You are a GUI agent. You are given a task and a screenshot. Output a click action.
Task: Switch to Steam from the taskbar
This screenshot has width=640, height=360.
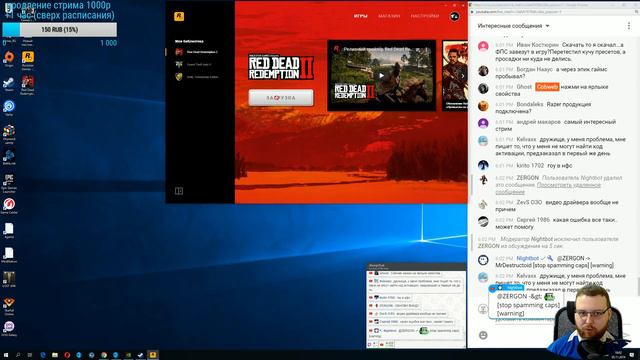coord(140,355)
